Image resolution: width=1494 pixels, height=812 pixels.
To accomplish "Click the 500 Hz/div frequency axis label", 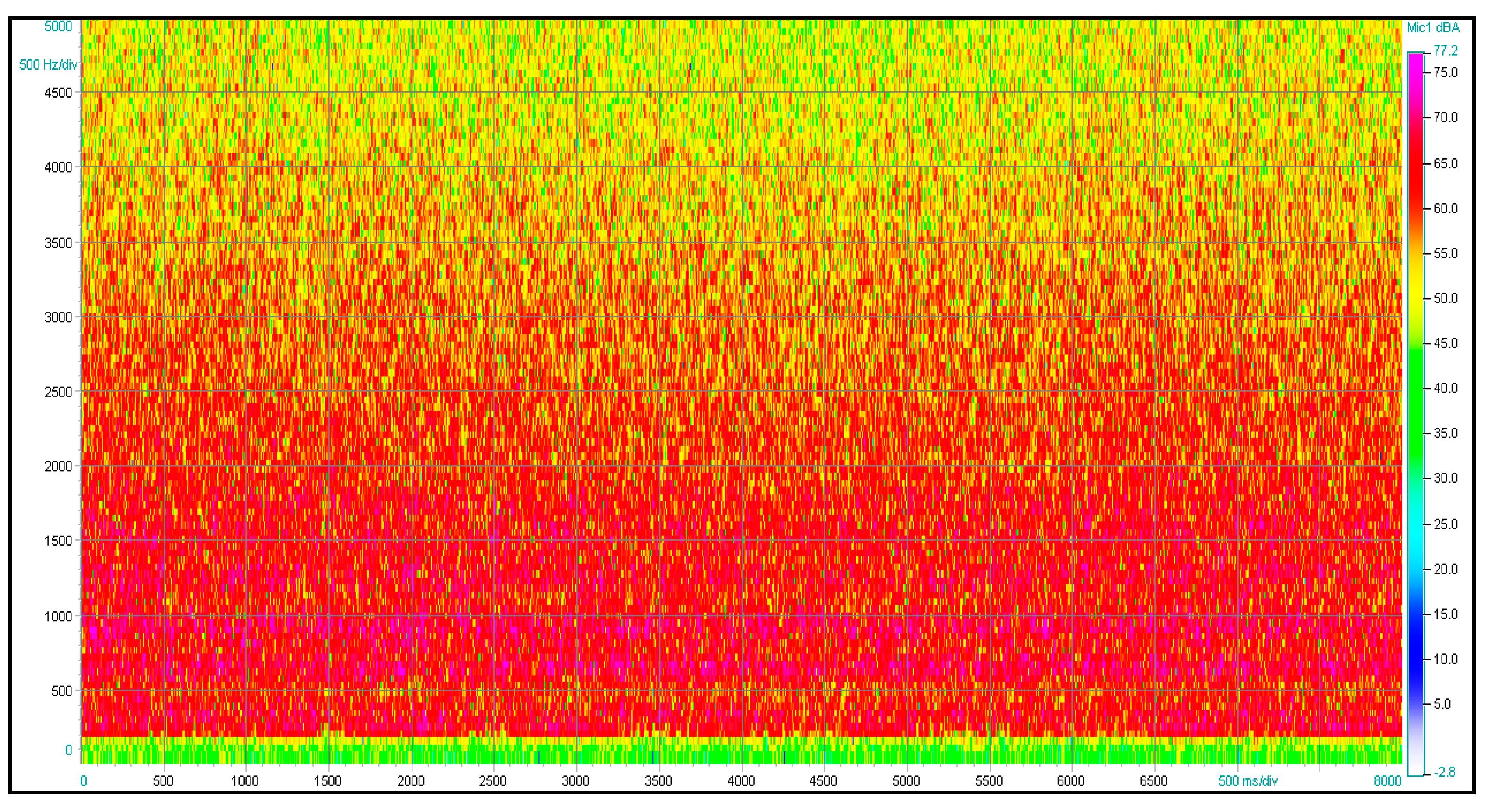I will coord(47,64).
